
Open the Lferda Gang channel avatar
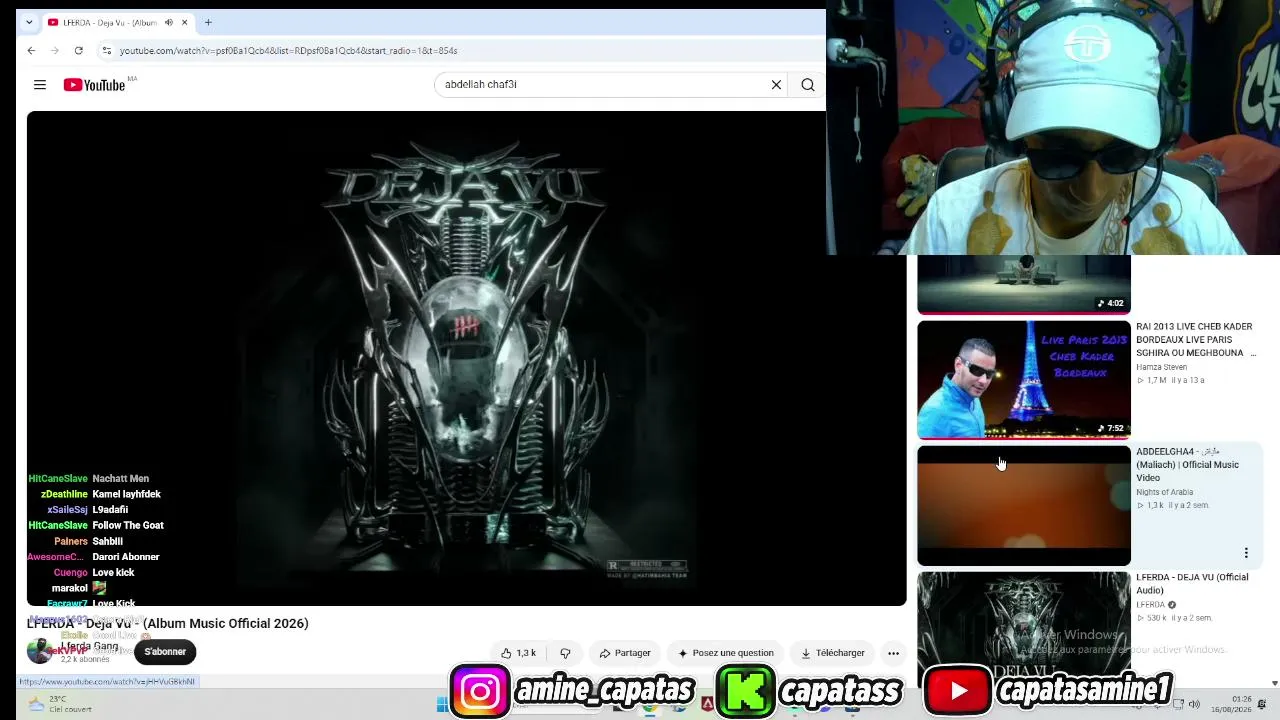click(40, 651)
